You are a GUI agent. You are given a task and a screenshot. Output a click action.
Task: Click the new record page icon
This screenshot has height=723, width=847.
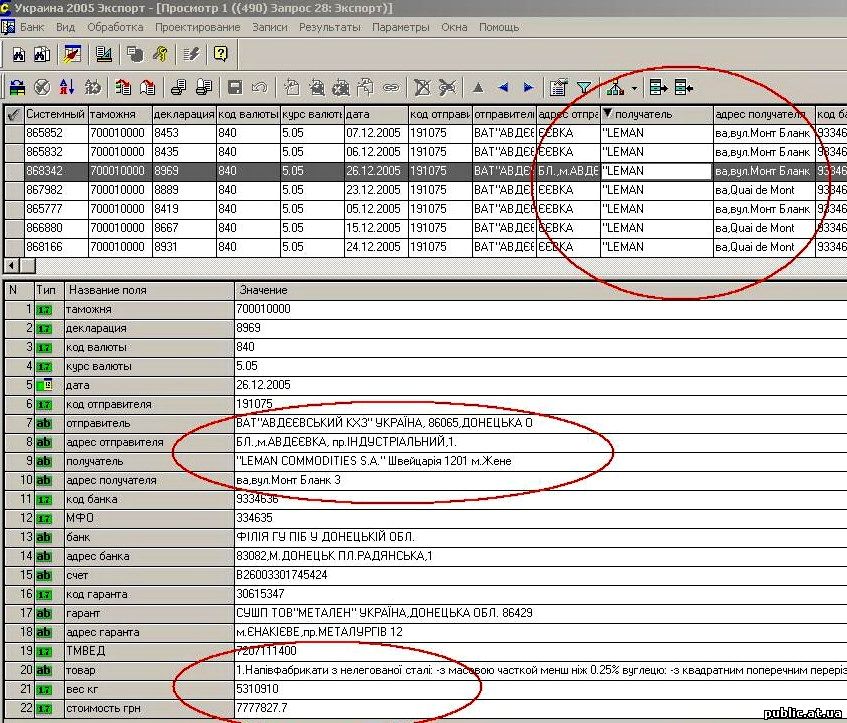click(292, 87)
